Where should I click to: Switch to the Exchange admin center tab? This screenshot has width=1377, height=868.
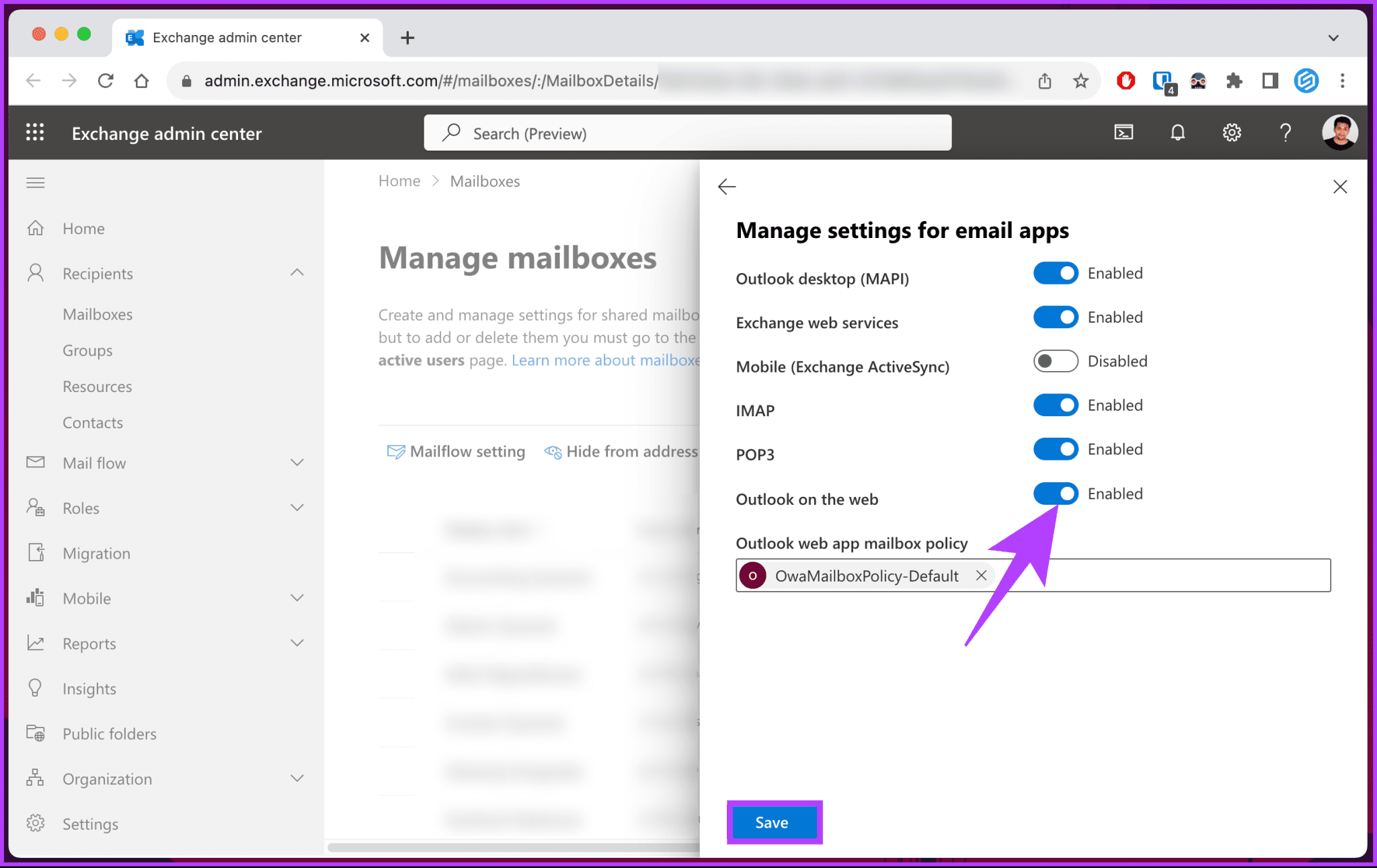point(229,37)
